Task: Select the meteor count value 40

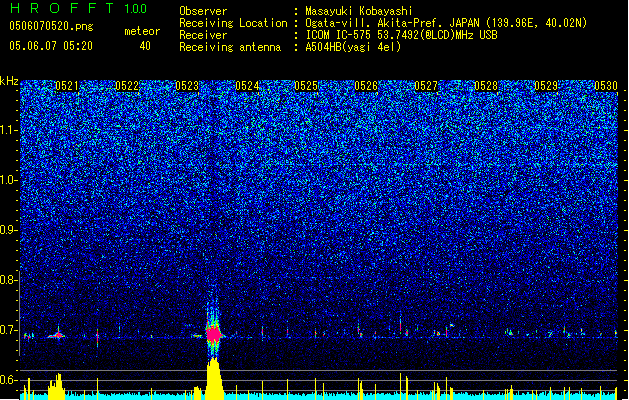Action: point(145,46)
